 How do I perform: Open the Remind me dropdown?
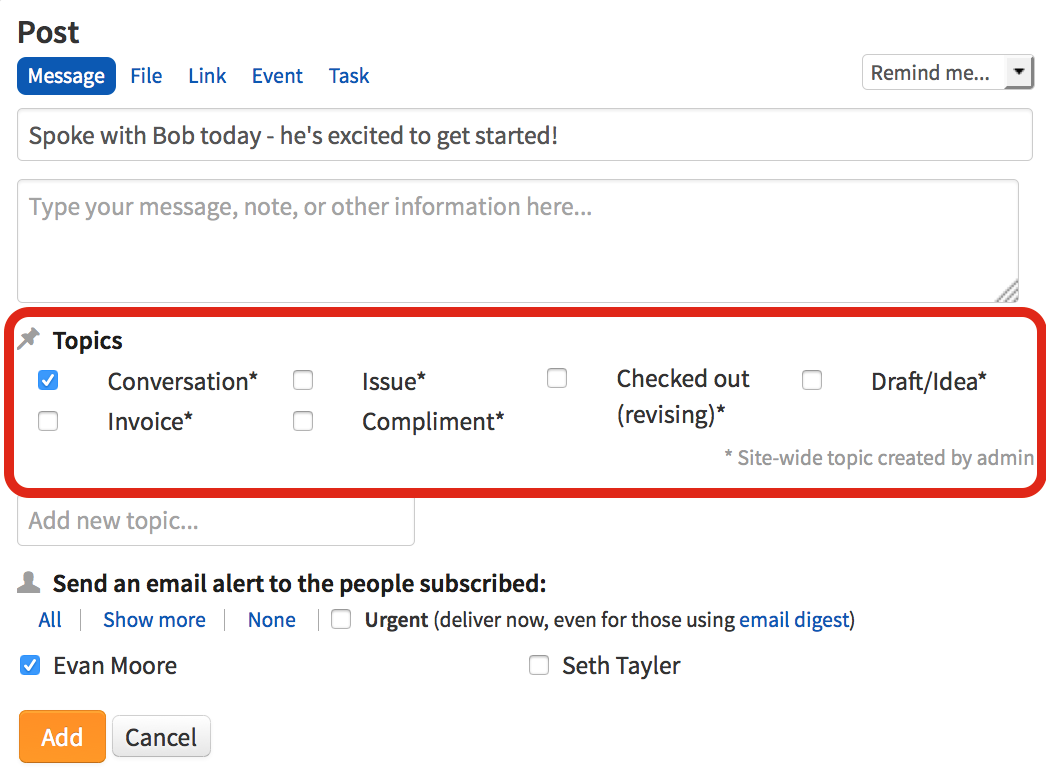pos(947,73)
